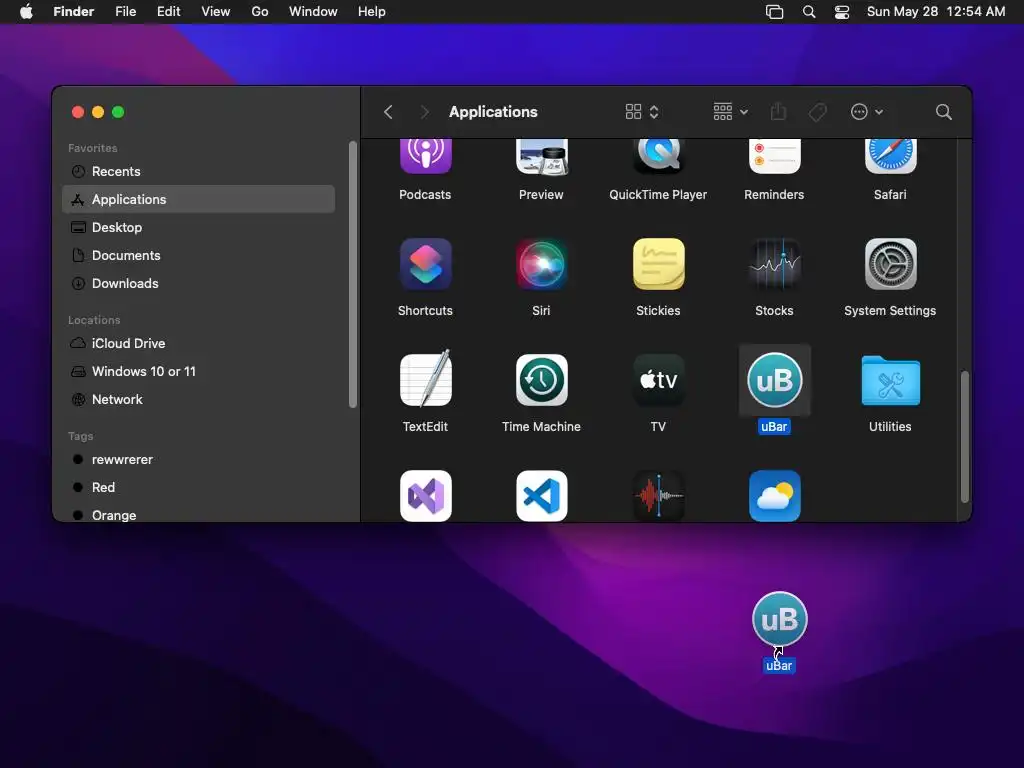Select the Reminders app icon
This screenshot has height=768, width=1024.
pos(775,156)
